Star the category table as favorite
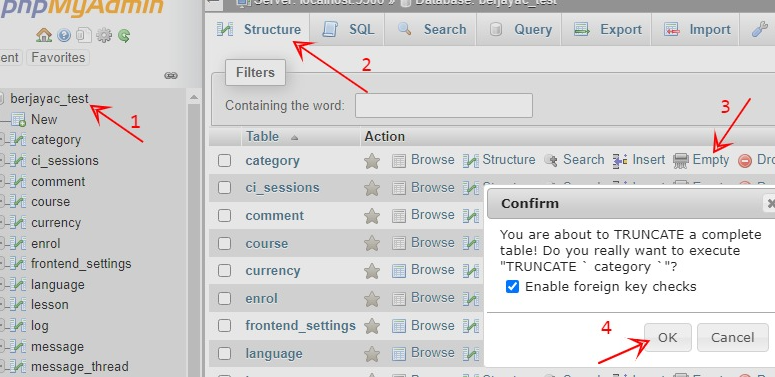Screen dimensions: 775x377 click(x=372, y=161)
